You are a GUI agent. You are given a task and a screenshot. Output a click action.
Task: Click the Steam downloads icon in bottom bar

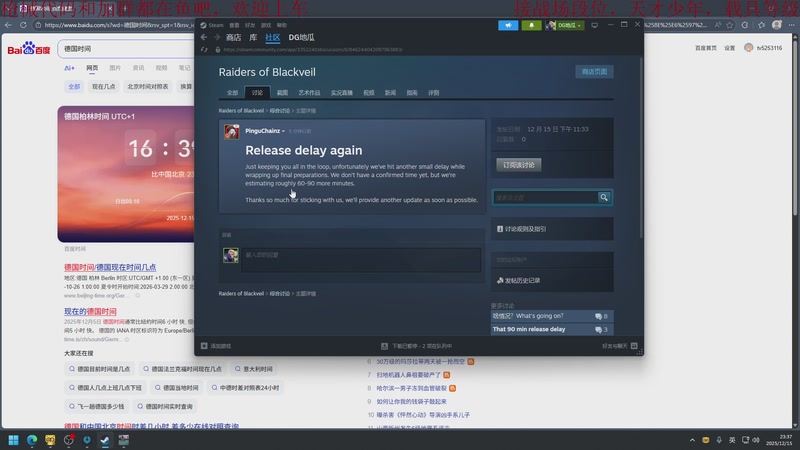(x=384, y=346)
